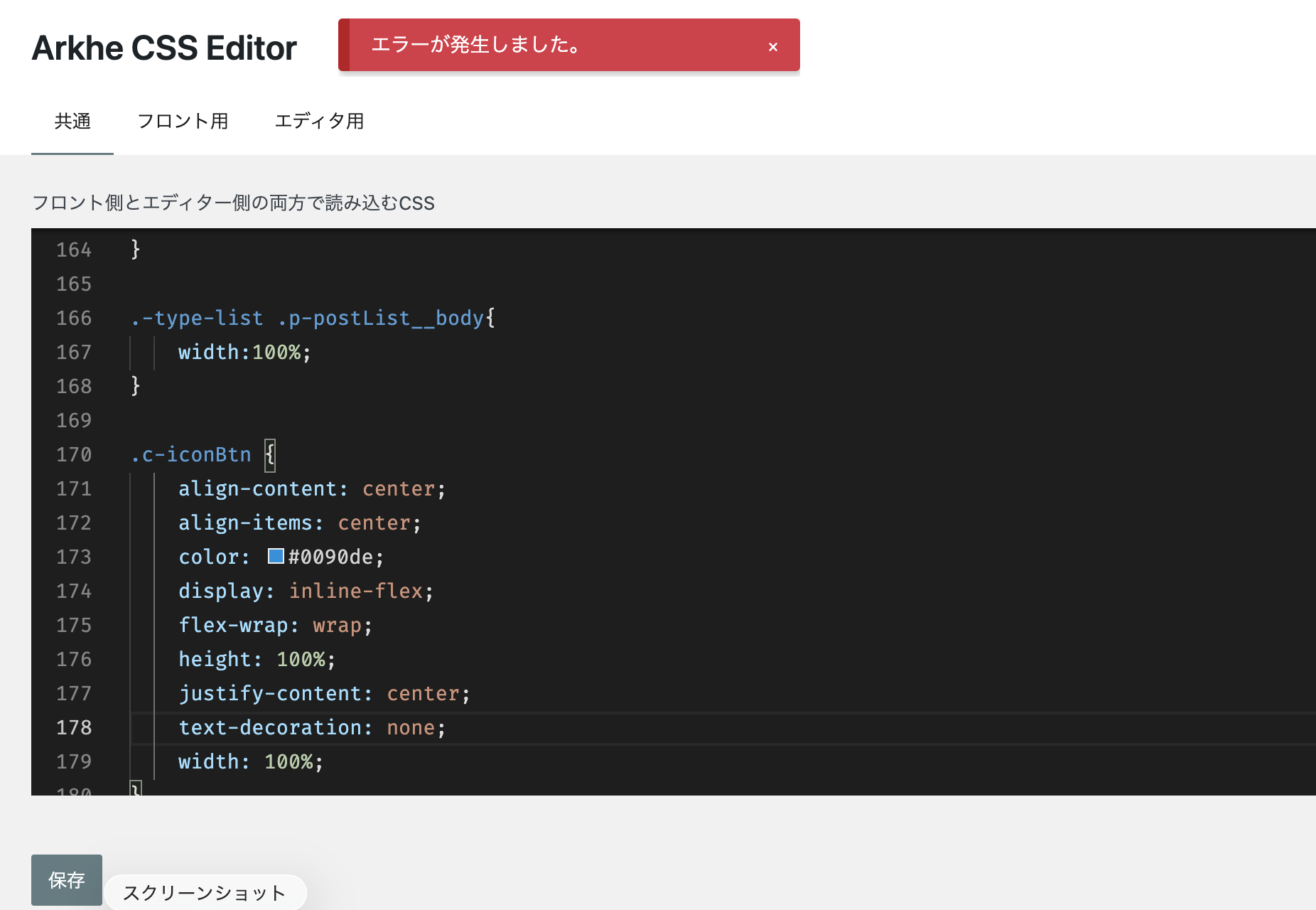Click the width:100% declaration on line 167
The height and width of the screenshot is (910, 1316).
pyautogui.click(x=244, y=352)
